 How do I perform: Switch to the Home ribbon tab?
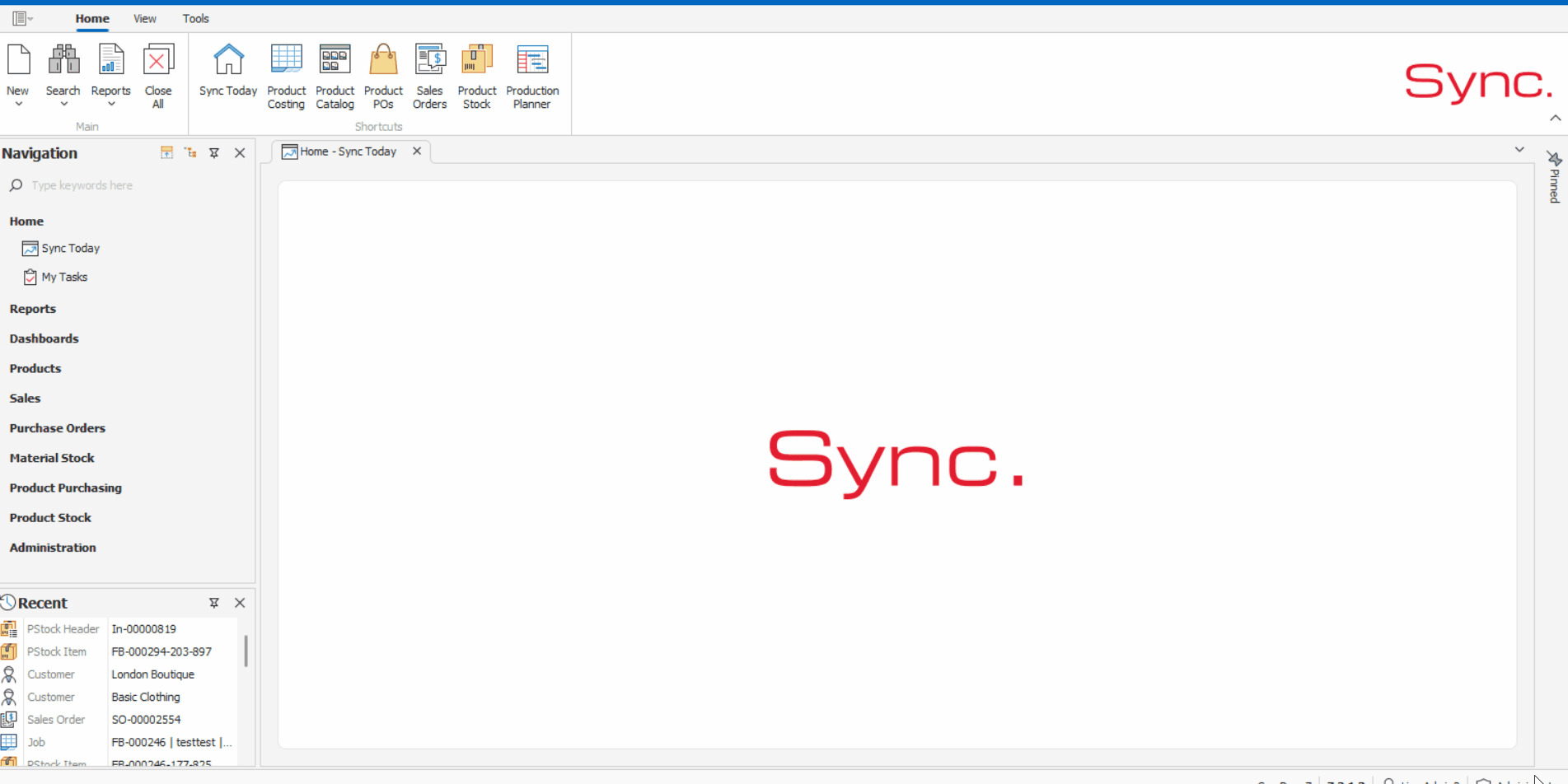[x=92, y=18]
